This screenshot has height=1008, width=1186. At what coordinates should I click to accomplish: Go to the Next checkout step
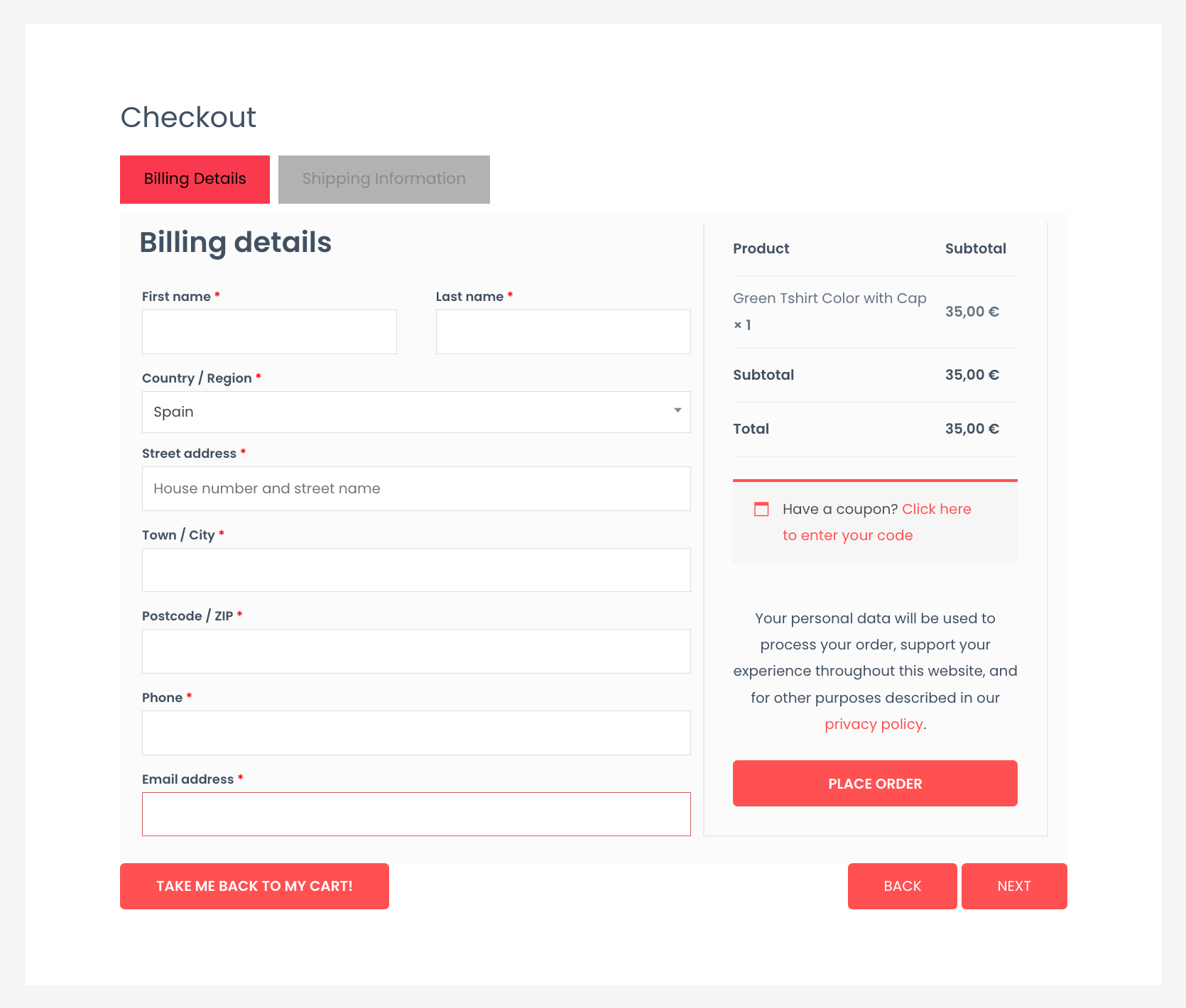[x=1014, y=886]
